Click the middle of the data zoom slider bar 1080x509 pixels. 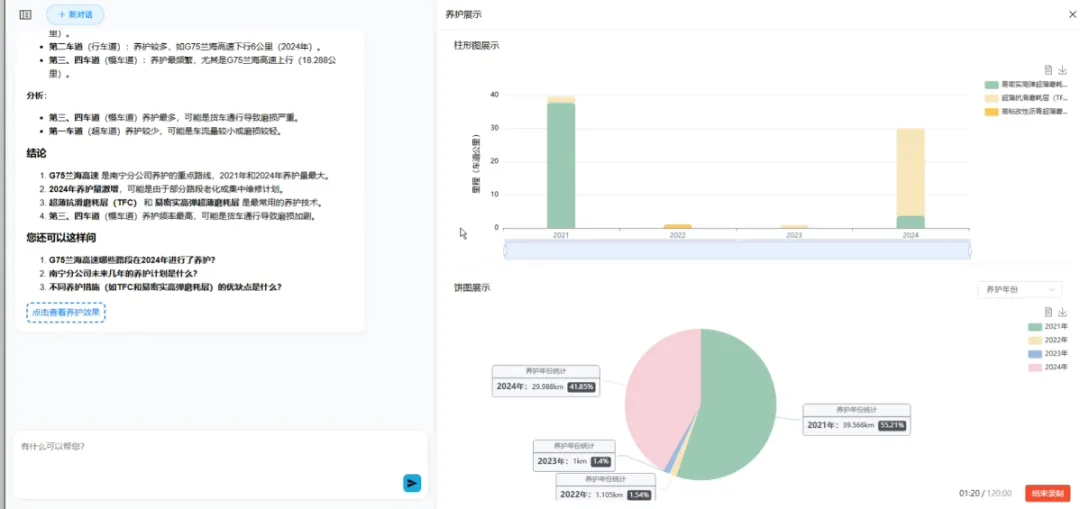737,251
